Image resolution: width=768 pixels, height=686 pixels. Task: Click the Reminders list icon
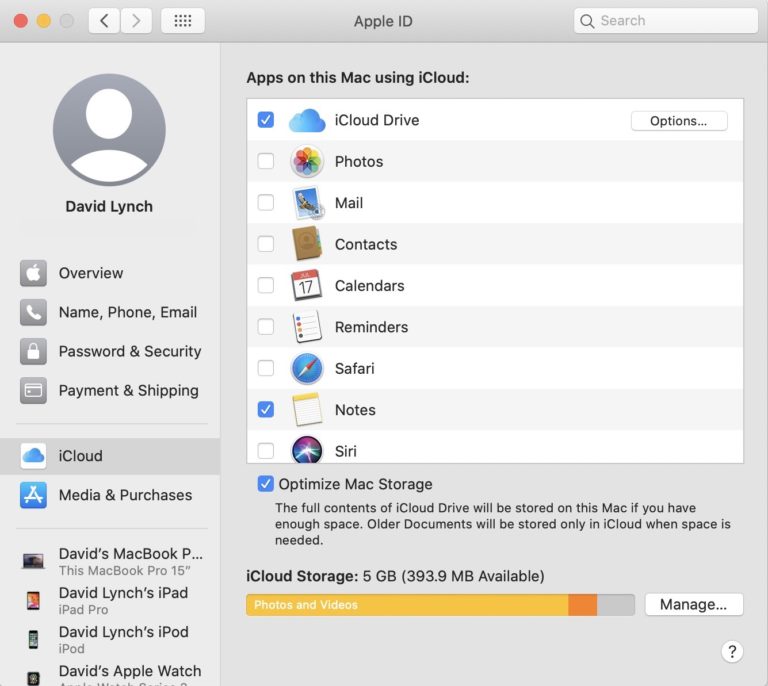click(307, 327)
